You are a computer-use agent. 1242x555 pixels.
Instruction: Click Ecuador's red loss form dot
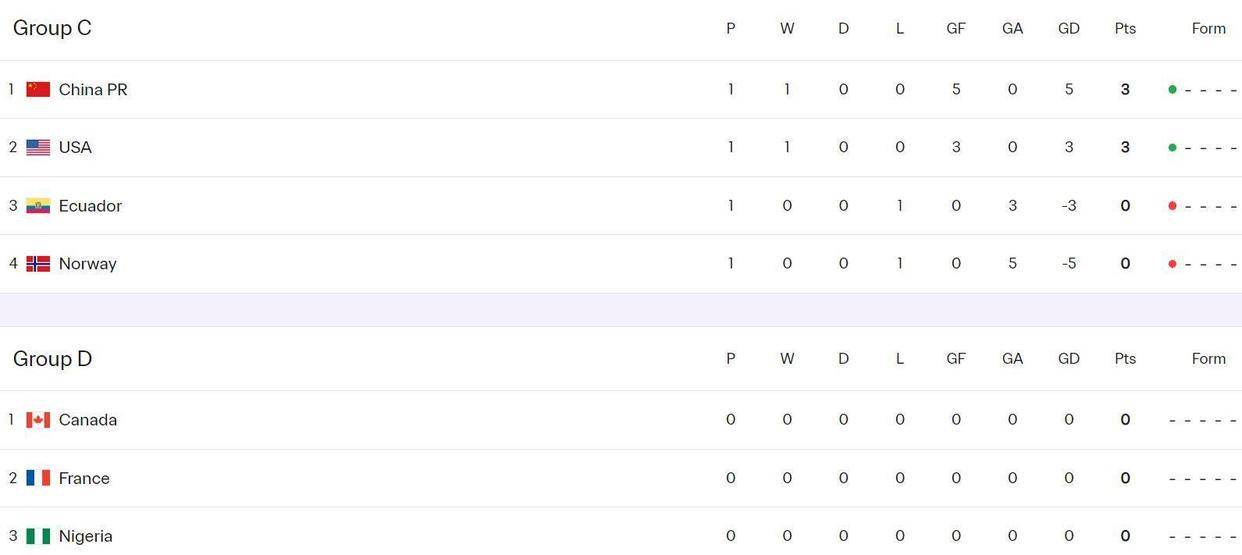1172,206
